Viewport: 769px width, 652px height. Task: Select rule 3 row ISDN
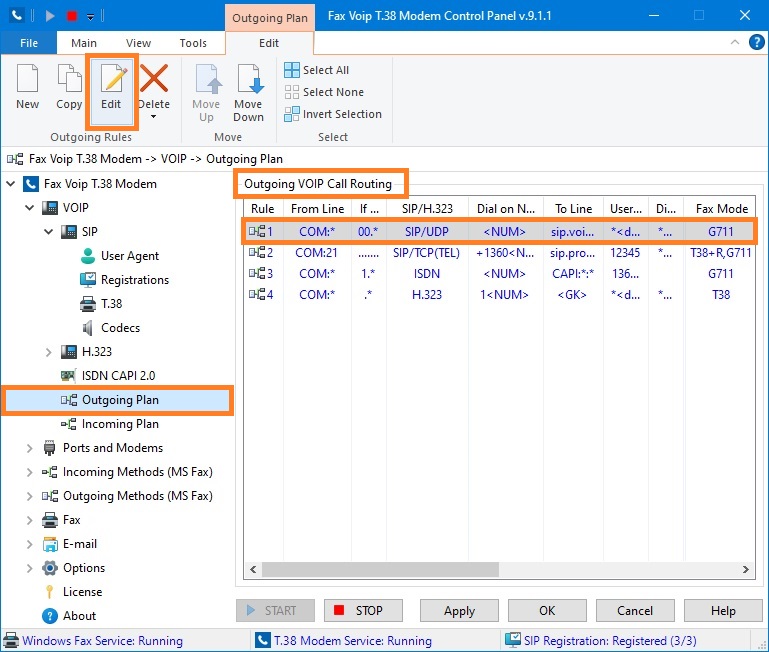tap(499, 274)
